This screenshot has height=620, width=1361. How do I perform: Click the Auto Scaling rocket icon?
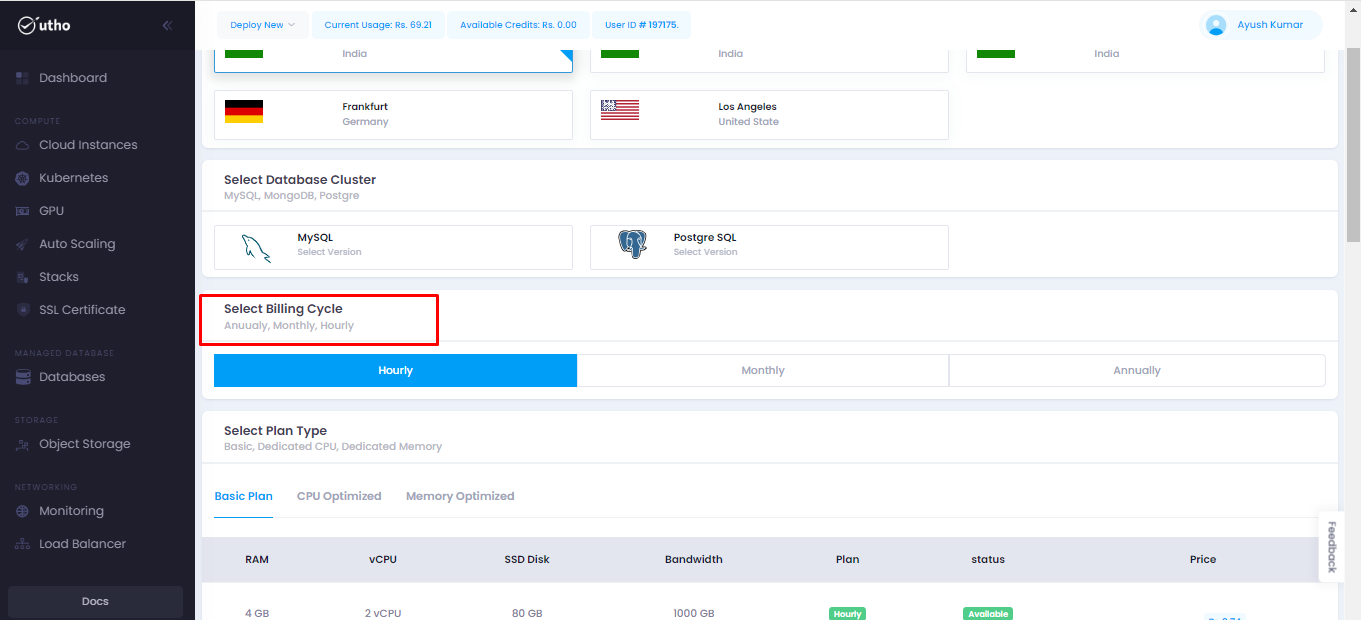pos(22,244)
